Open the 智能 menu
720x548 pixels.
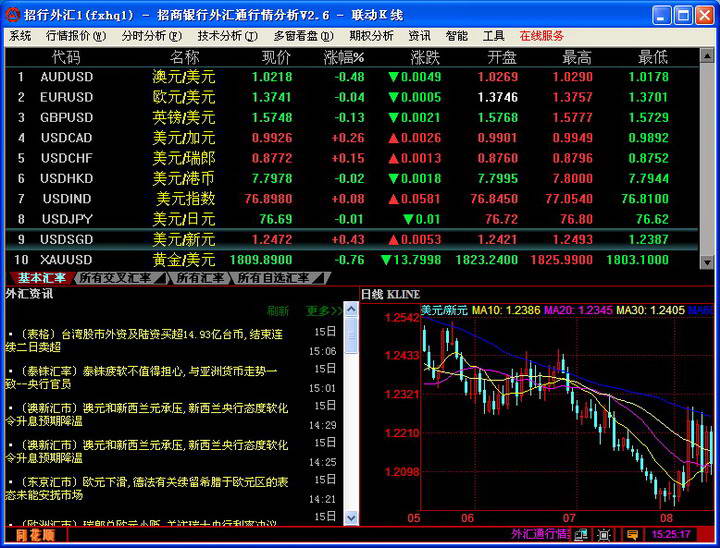pyautogui.click(x=457, y=36)
